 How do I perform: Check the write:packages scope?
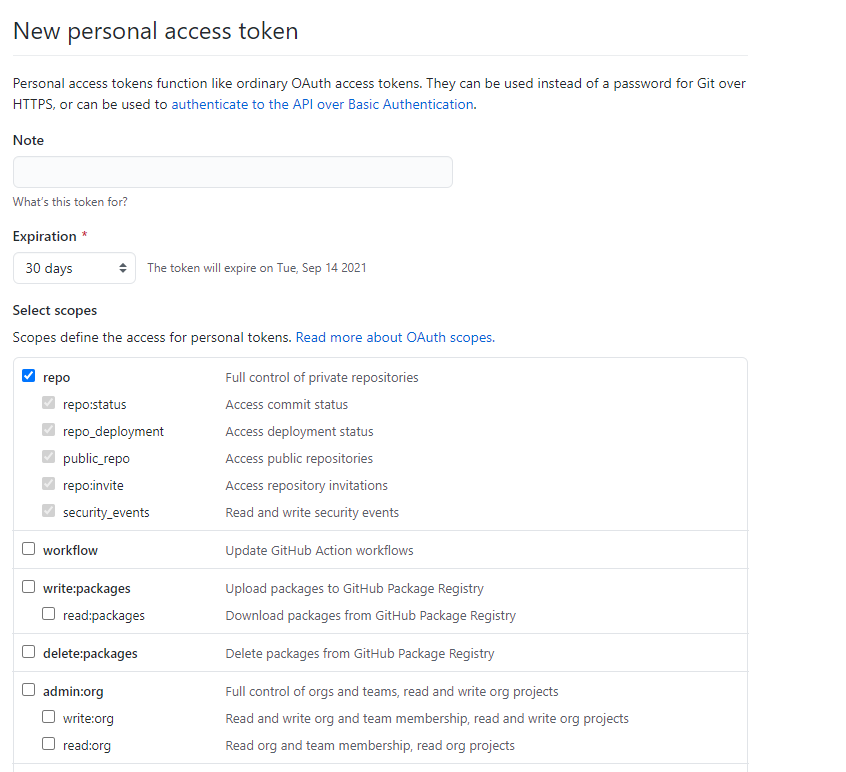point(28,587)
